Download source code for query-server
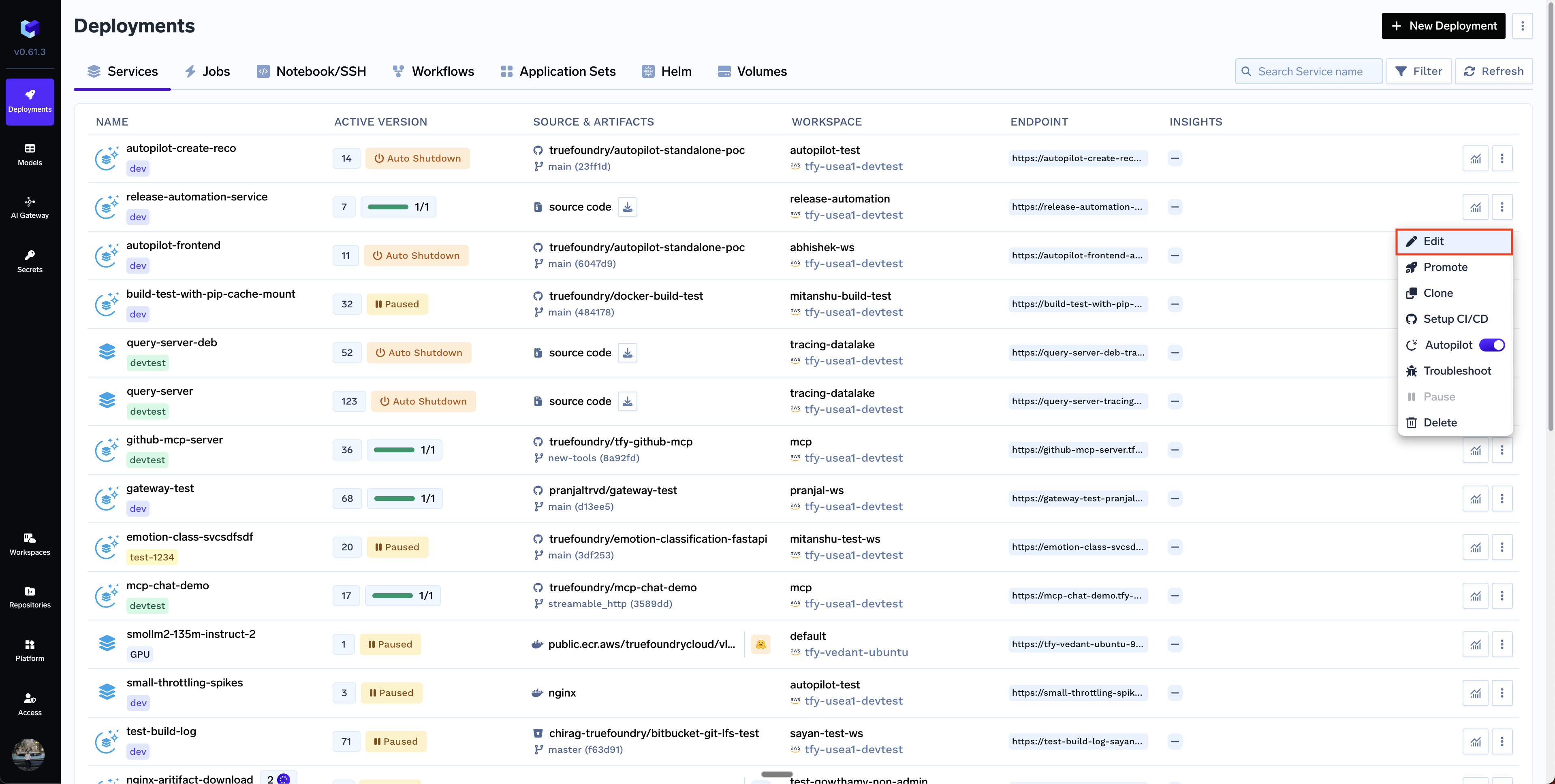Viewport: 1555px width, 784px height. click(x=627, y=401)
